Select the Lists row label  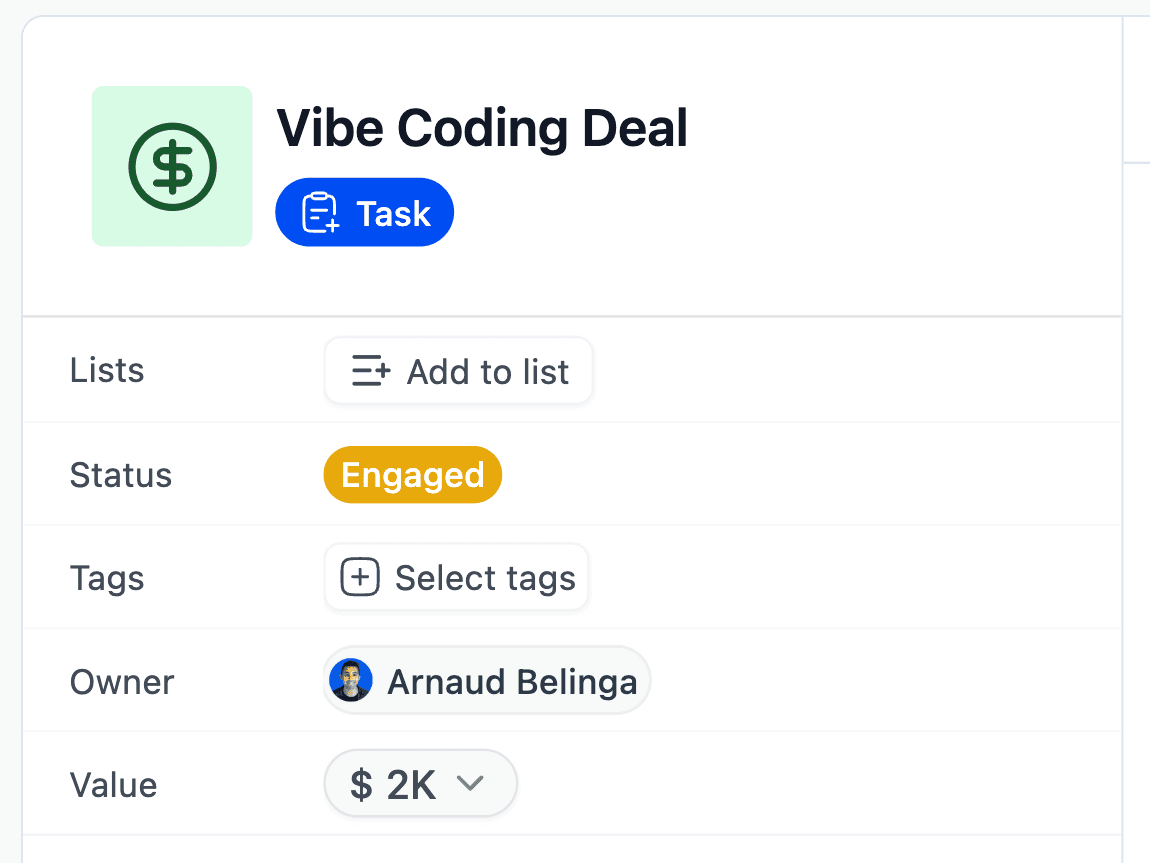click(x=105, y=370)
